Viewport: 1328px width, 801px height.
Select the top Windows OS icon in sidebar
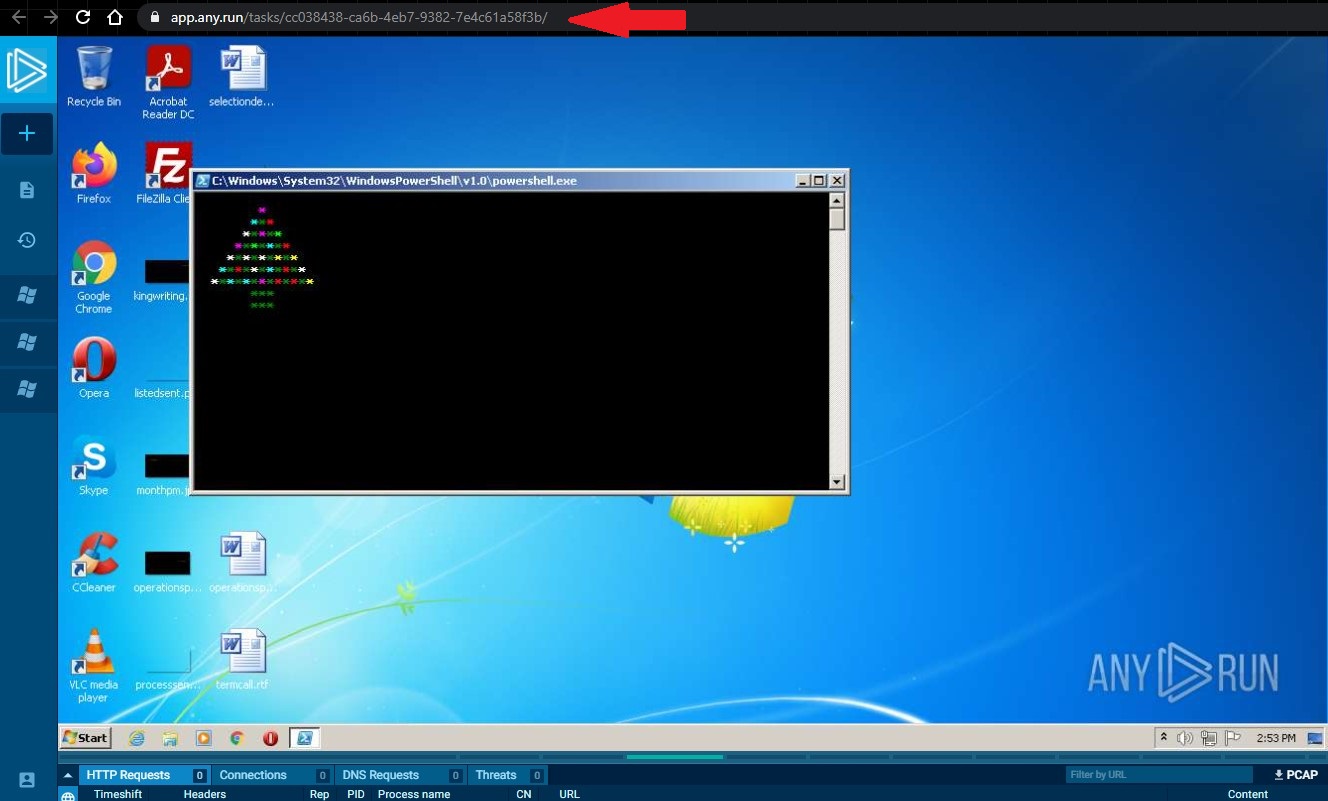pyautogui.click(x=27, y=295)
